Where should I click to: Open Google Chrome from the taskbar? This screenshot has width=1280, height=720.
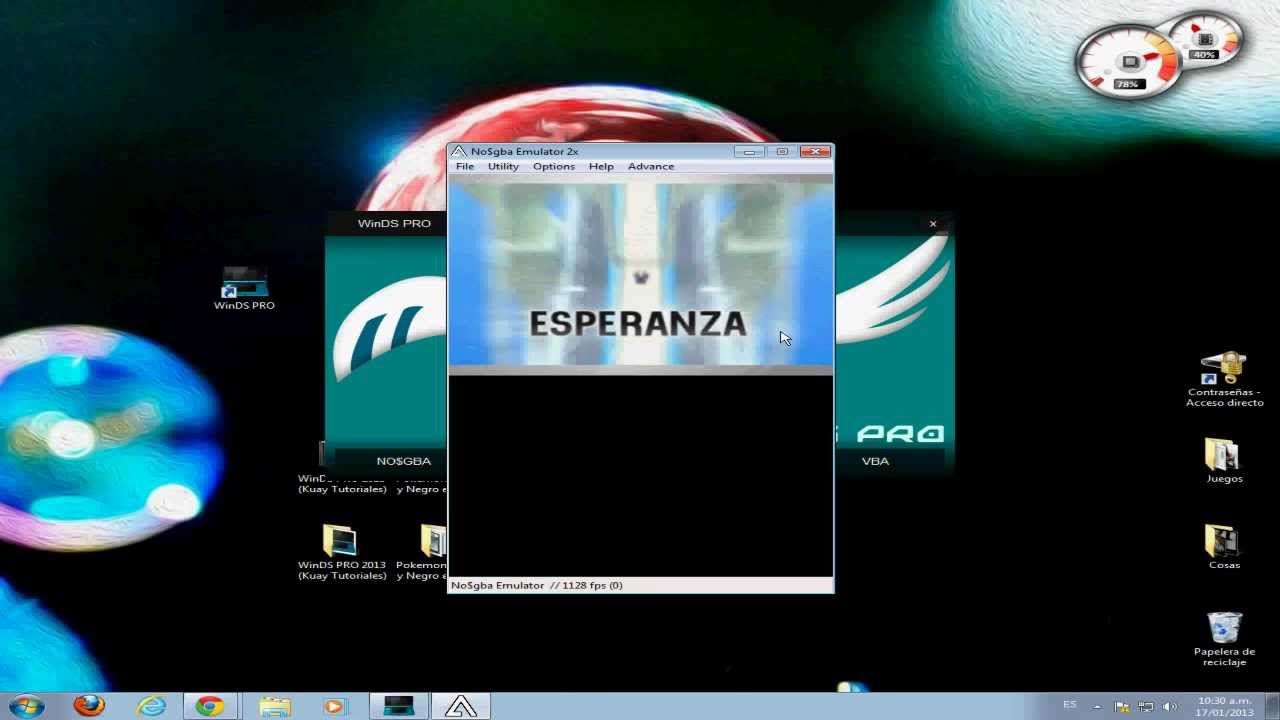click(210, 706)
